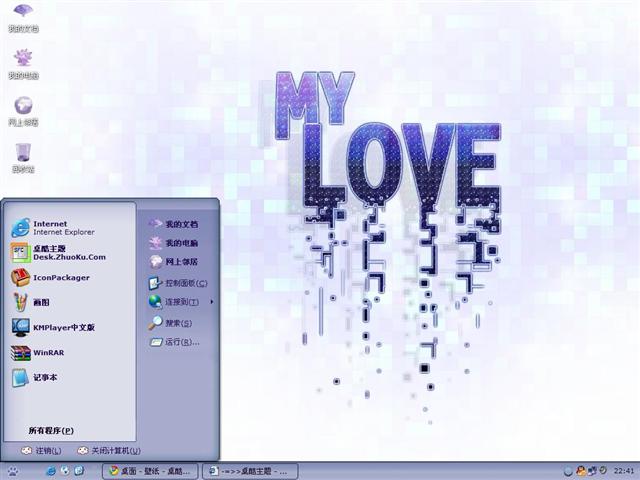Launch KMPlayer中文版 from the start menu

coord(53,327)
